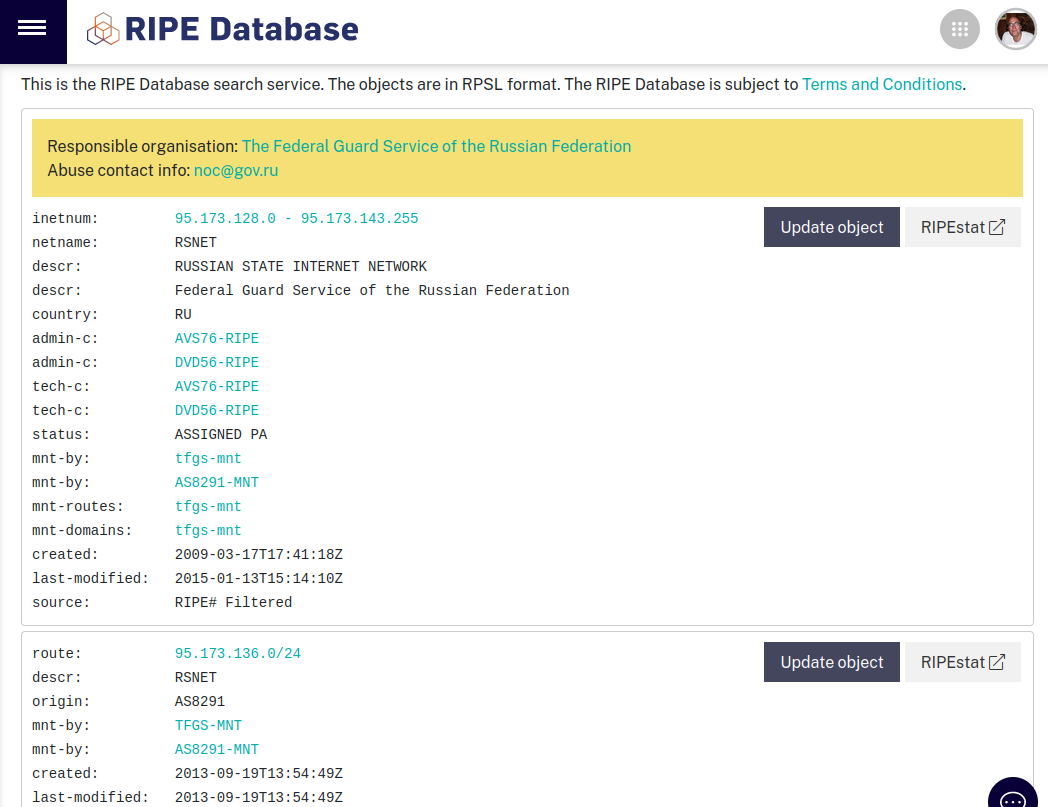Select created date 2009-03-17T17:41:18Z

259,555
